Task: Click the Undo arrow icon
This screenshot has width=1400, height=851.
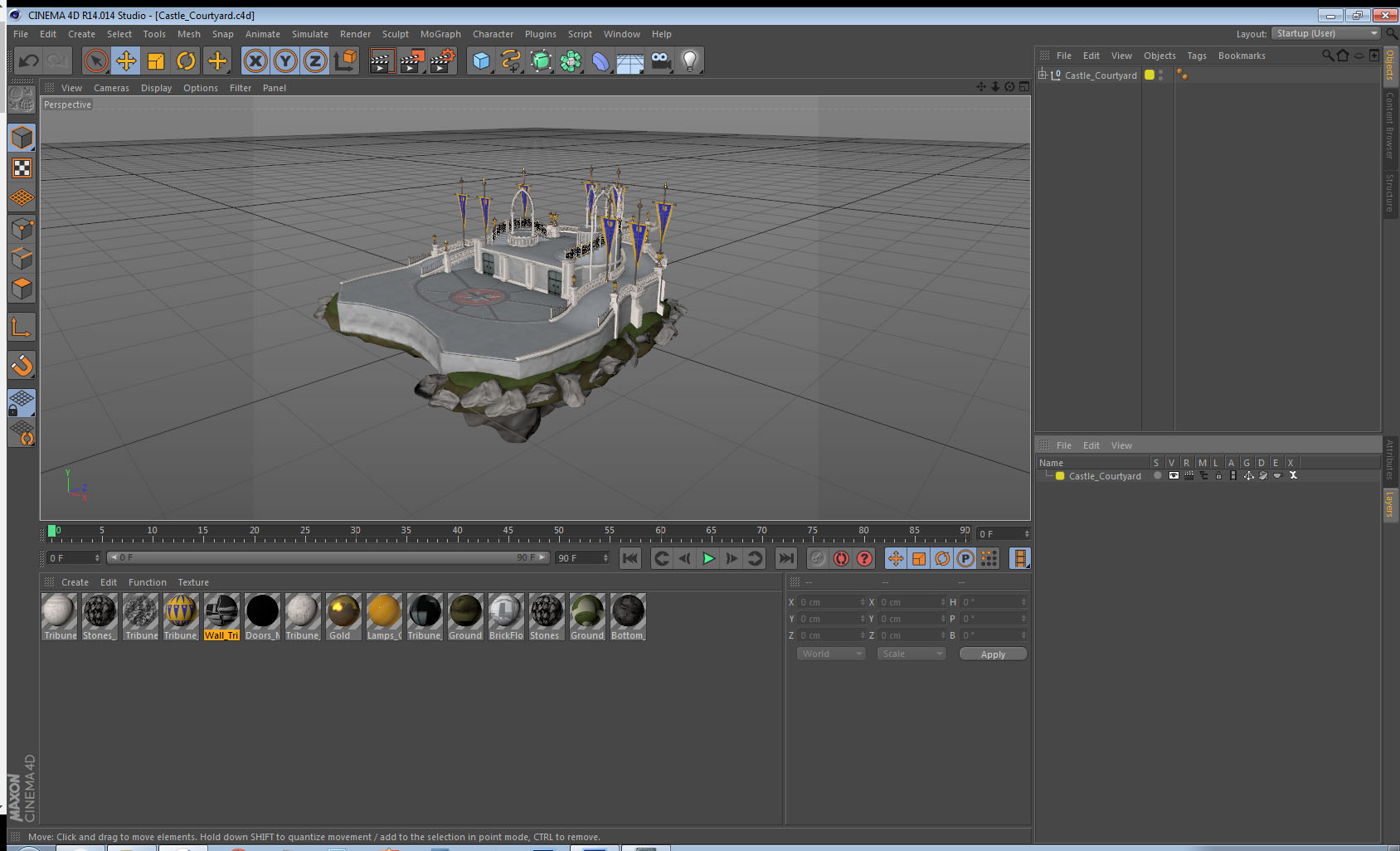Action: [x=28, y=61]
